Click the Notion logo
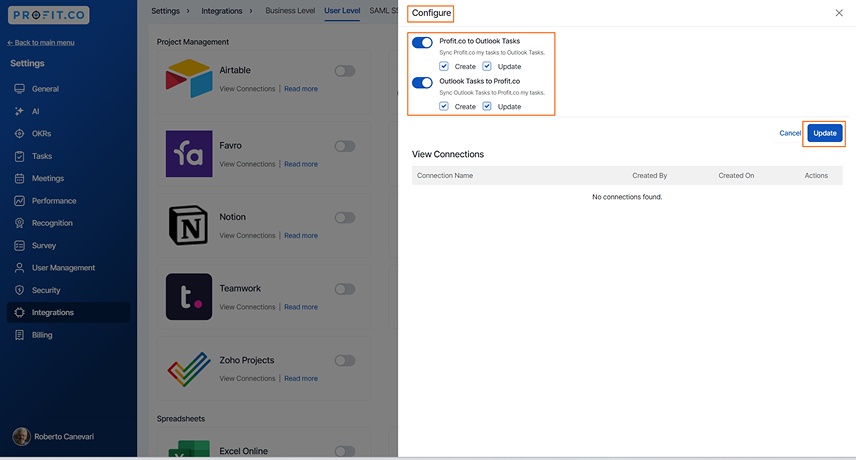The width and height of the screenshot is (856, 460). (189, 225)
